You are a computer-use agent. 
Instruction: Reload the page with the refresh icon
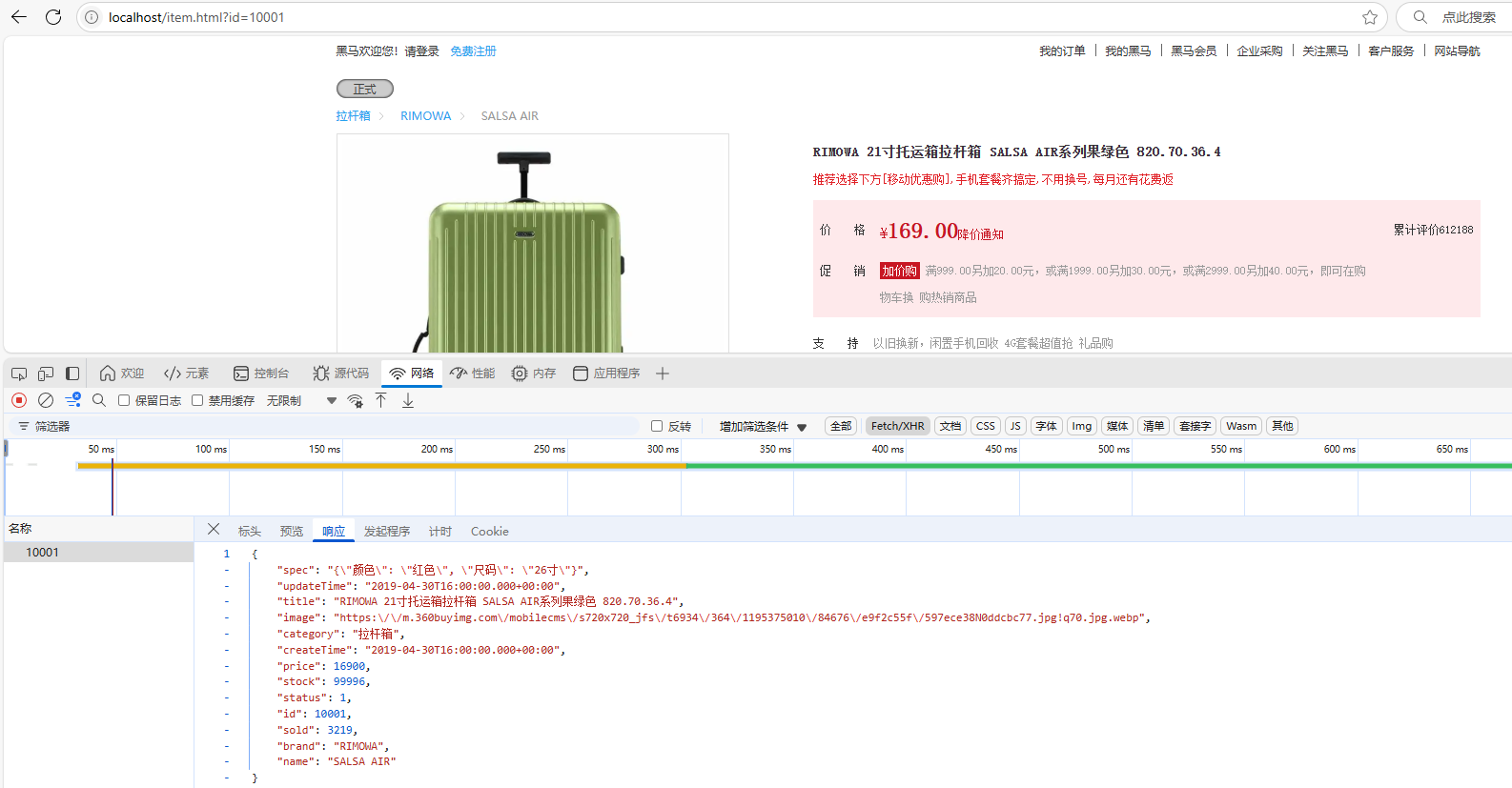pyautogui.click(x=53, y=17)
